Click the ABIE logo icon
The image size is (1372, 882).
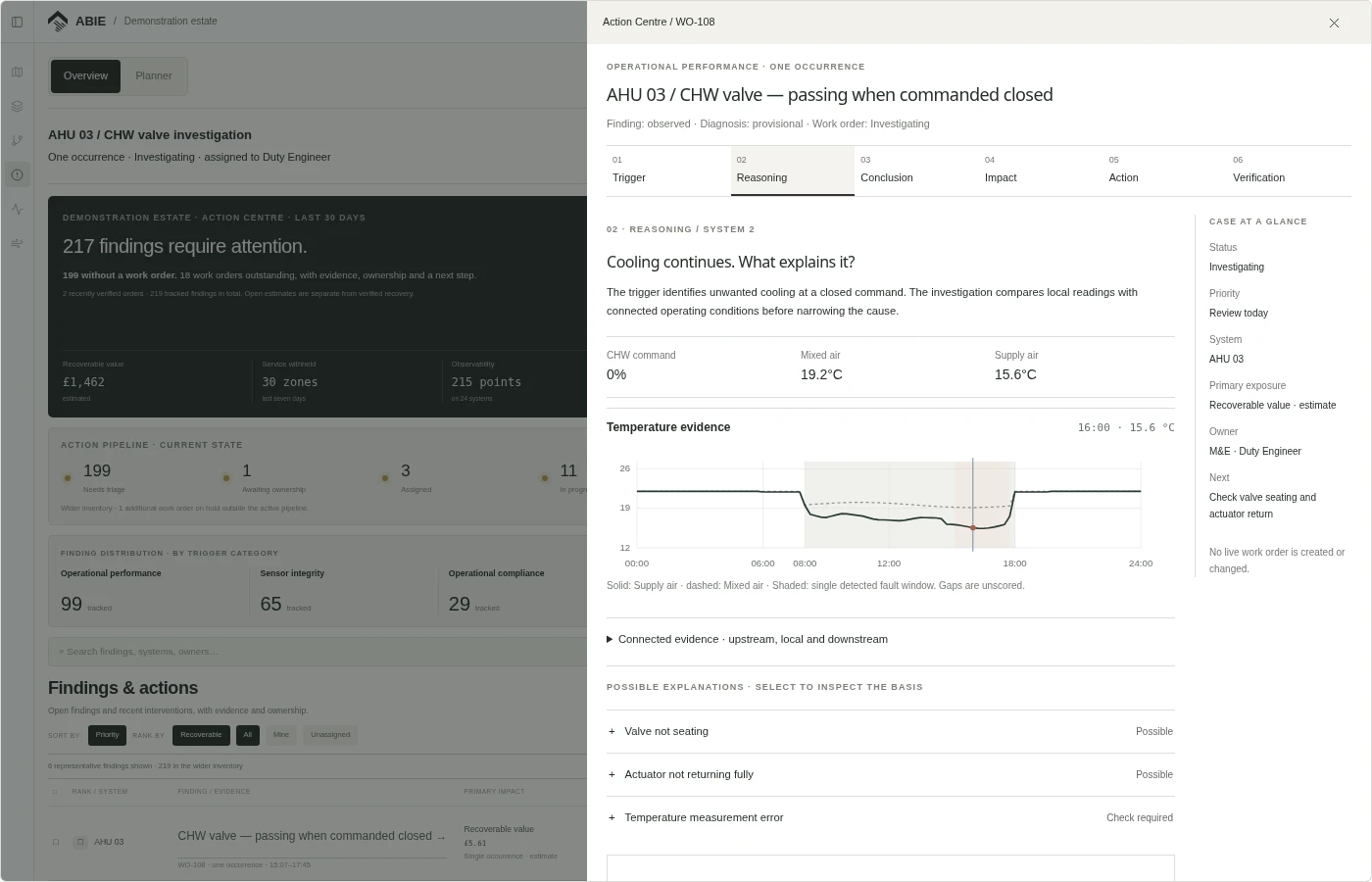pyautogui.click(x=58, y=21)
